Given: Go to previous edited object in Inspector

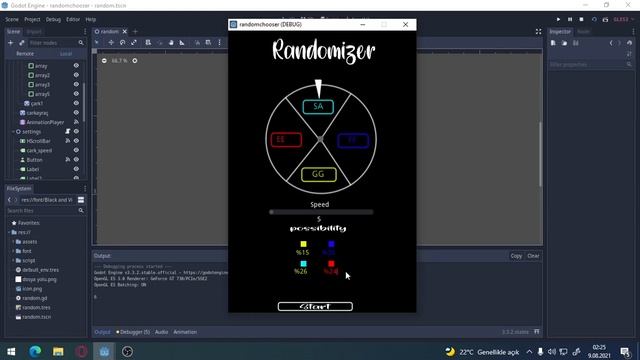Looking at the screenshot, I should point(611,43).
